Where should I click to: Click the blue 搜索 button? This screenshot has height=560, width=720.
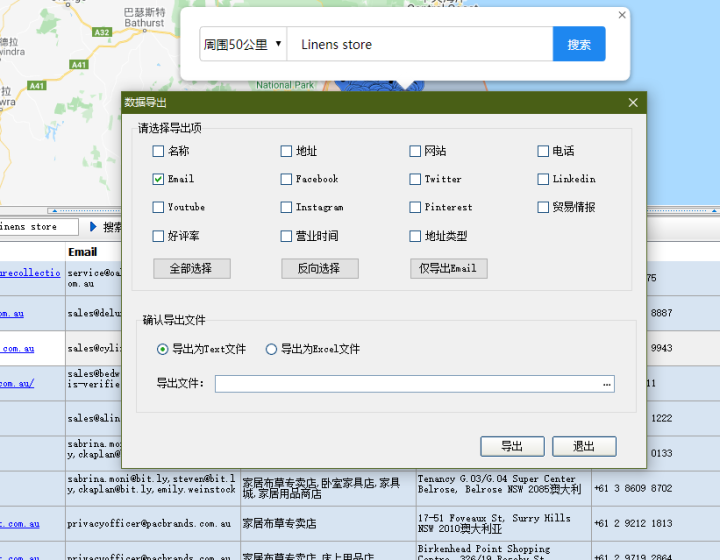point(579,44)
